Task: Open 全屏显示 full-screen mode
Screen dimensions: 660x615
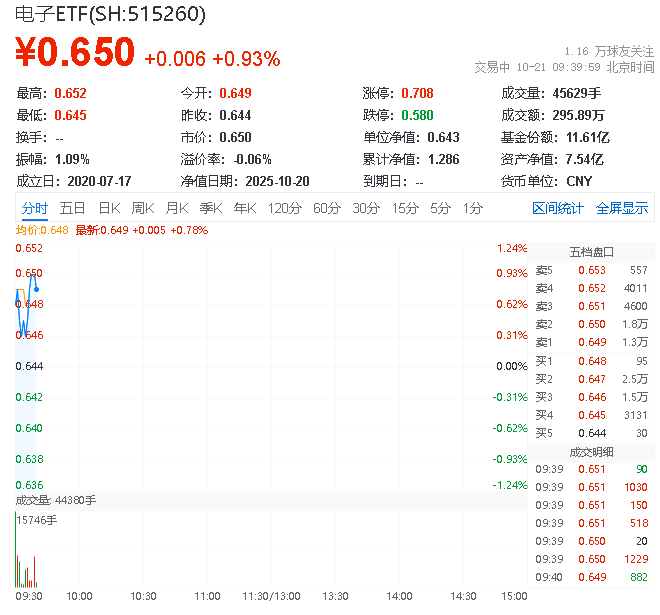Action: pyautogui.click(x=621, y=208)
